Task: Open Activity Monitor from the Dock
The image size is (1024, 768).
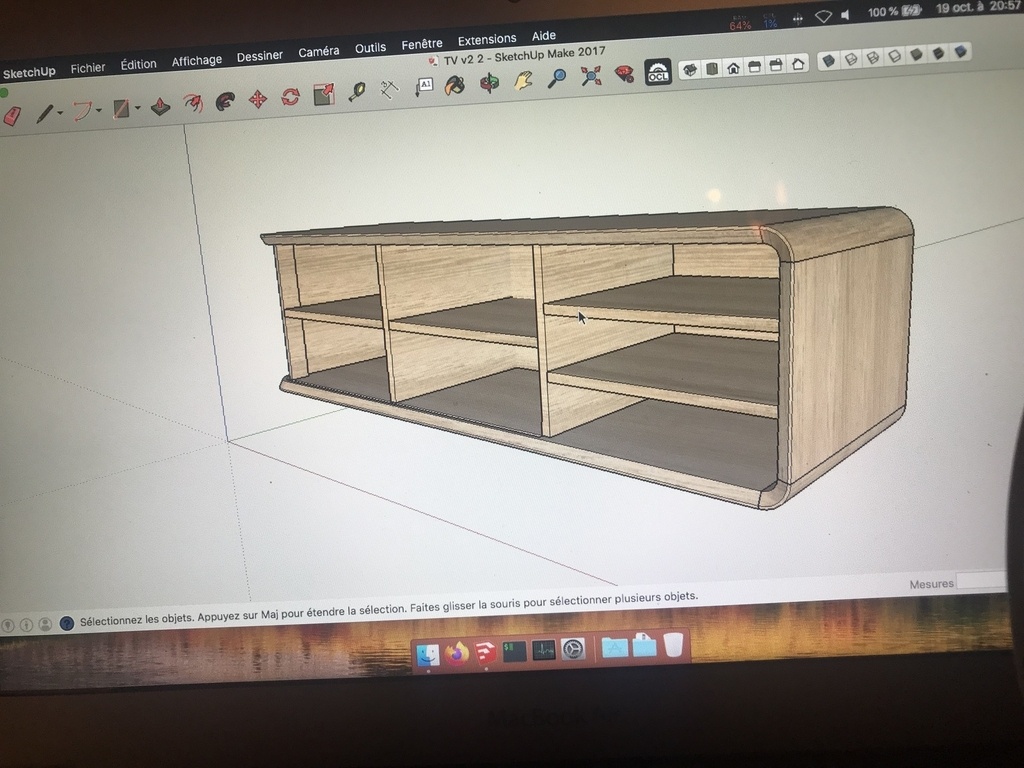Action: click(x=543, y=650)
